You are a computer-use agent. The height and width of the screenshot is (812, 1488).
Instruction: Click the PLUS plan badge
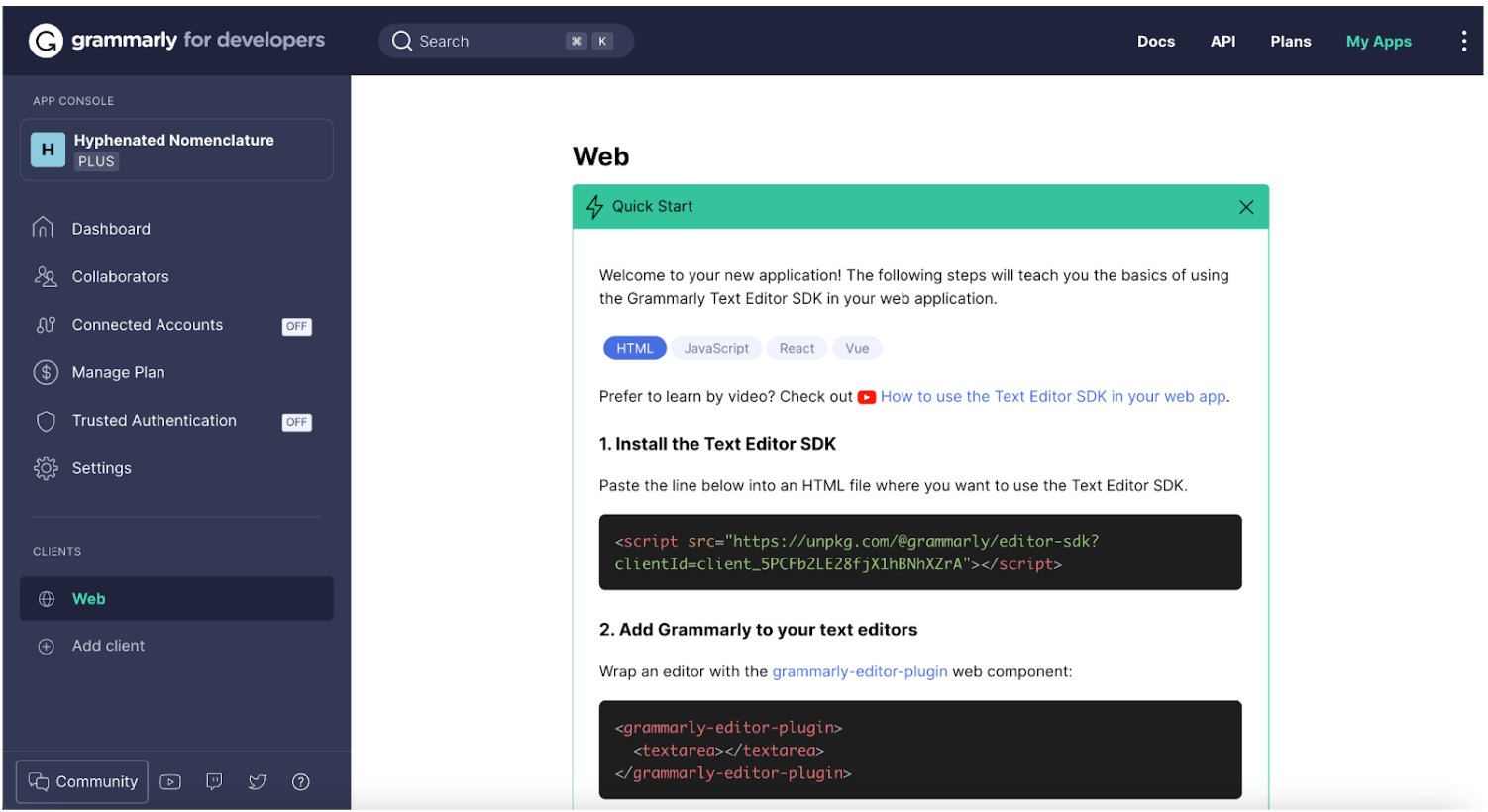coord(96,161)
